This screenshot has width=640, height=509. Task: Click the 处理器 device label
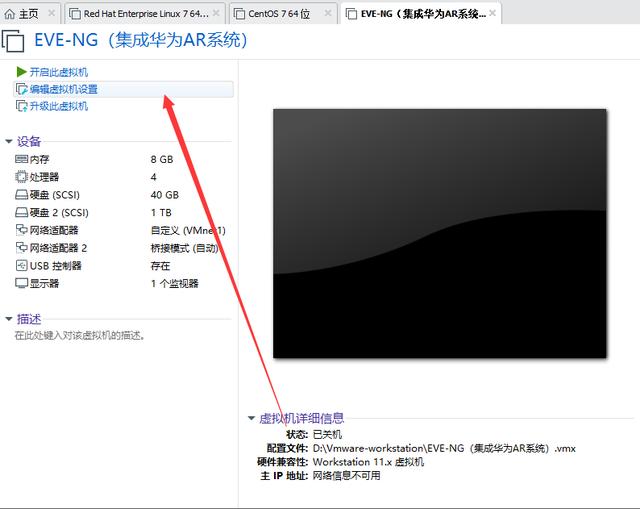44,177
